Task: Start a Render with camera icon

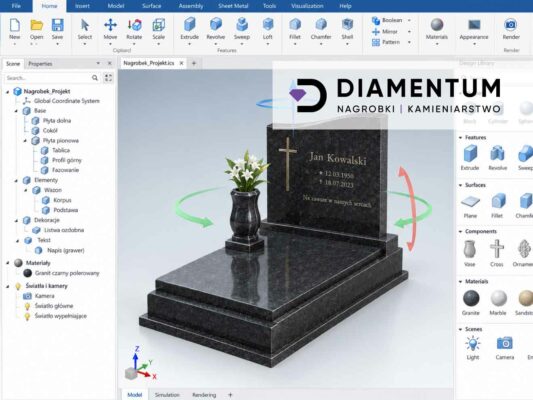Action: [511, 25]
